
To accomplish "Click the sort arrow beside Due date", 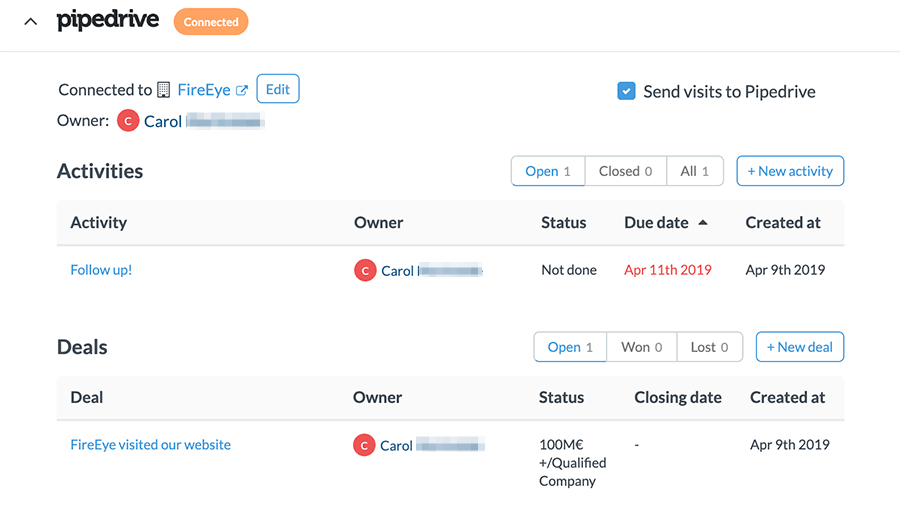I will (703, 223).
